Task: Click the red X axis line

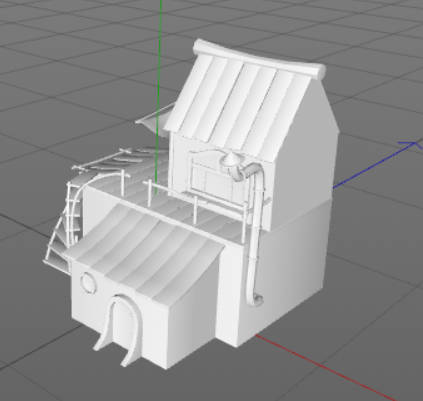Action: pyautogui.click(x=325, y=368)
